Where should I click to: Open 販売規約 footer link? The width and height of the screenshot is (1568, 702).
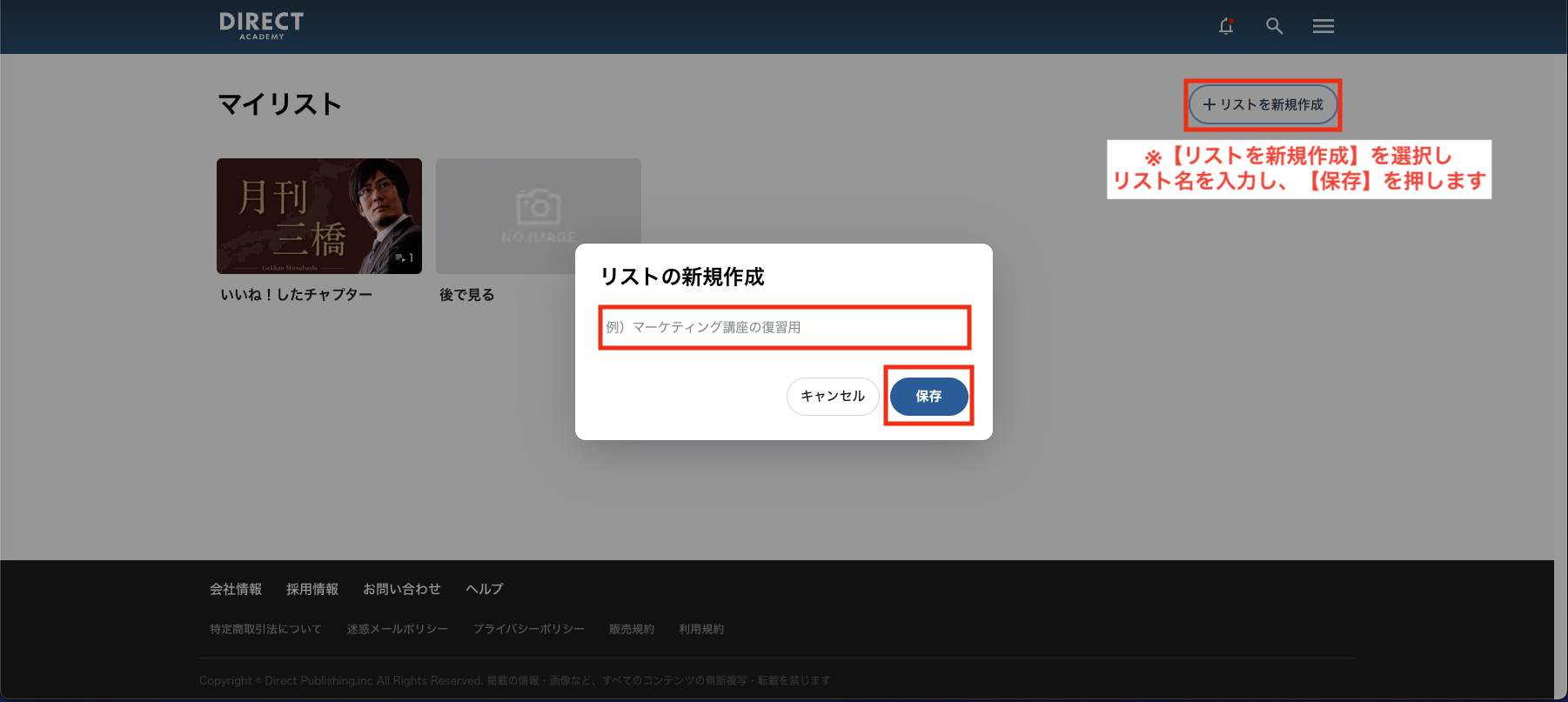[632, 629]
